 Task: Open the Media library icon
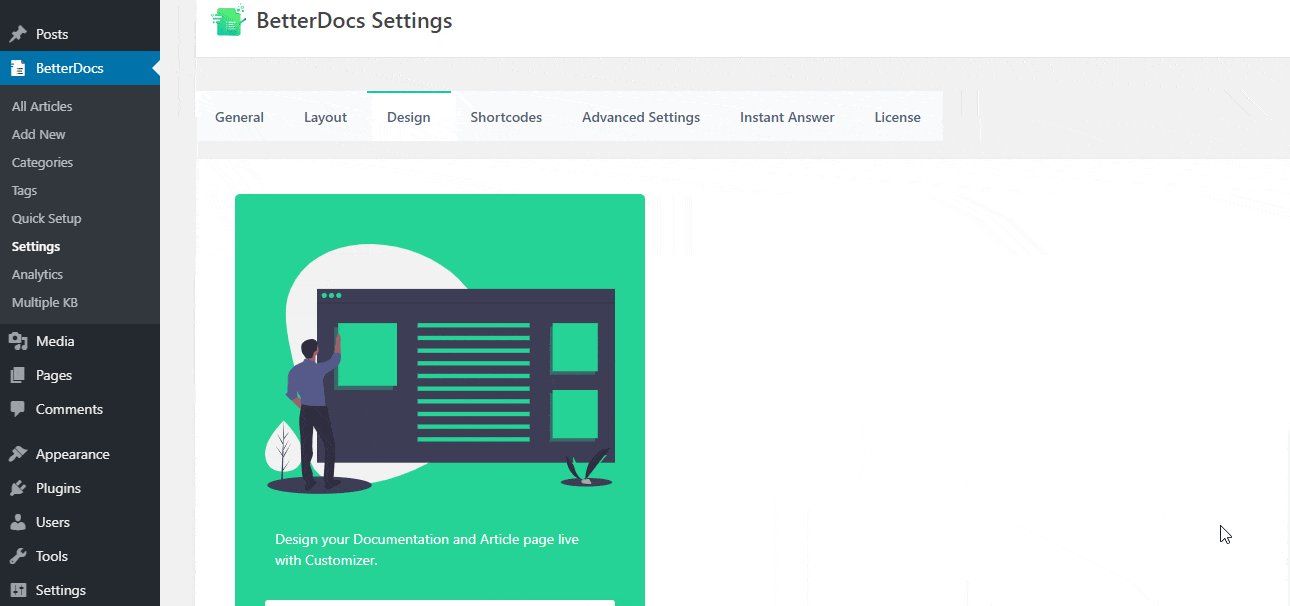tap(17, 340)
